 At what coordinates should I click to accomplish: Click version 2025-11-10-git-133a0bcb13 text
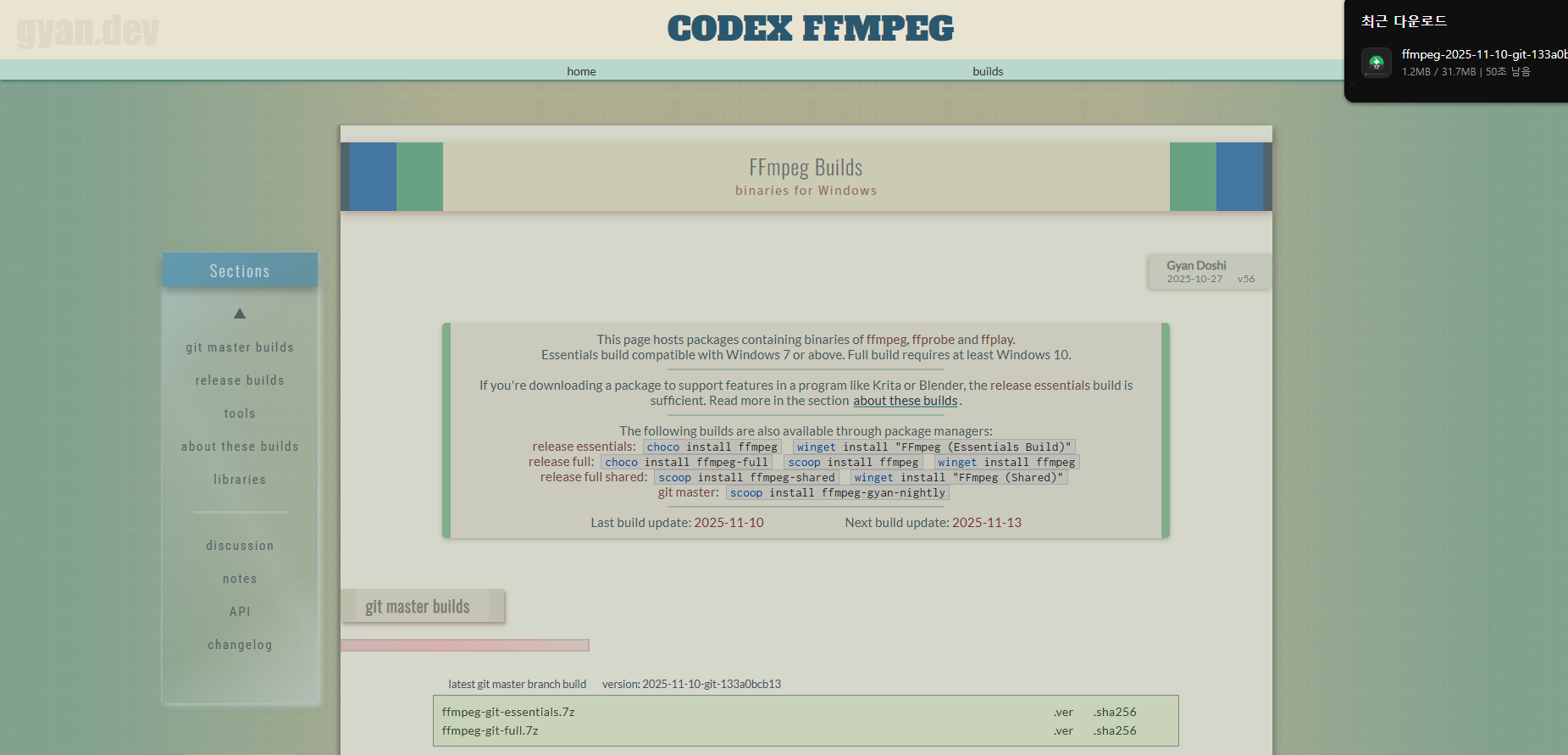point(691,684)
